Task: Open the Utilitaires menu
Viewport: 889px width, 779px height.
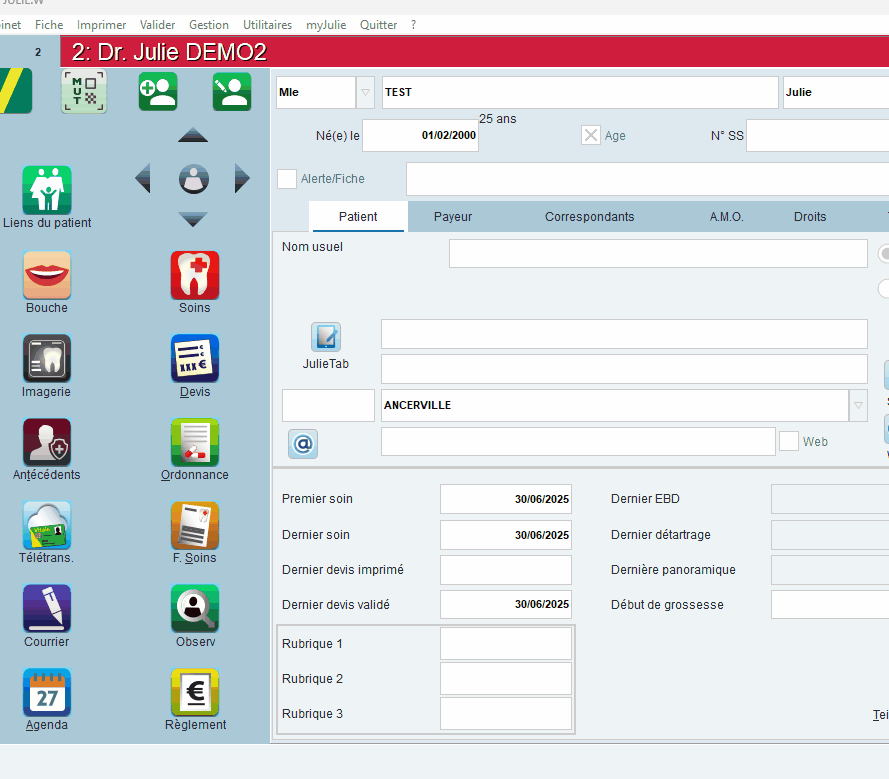Action: [x=268, y=25]
